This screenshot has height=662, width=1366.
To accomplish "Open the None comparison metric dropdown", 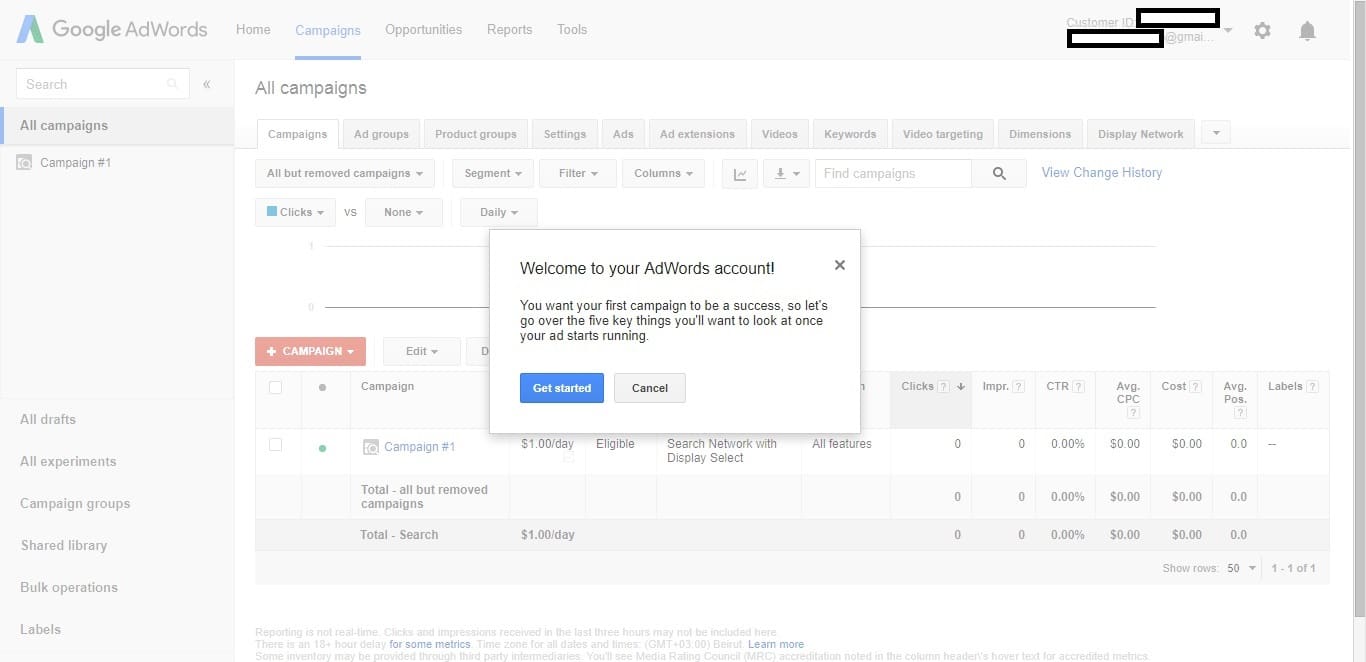I will 404,213.
